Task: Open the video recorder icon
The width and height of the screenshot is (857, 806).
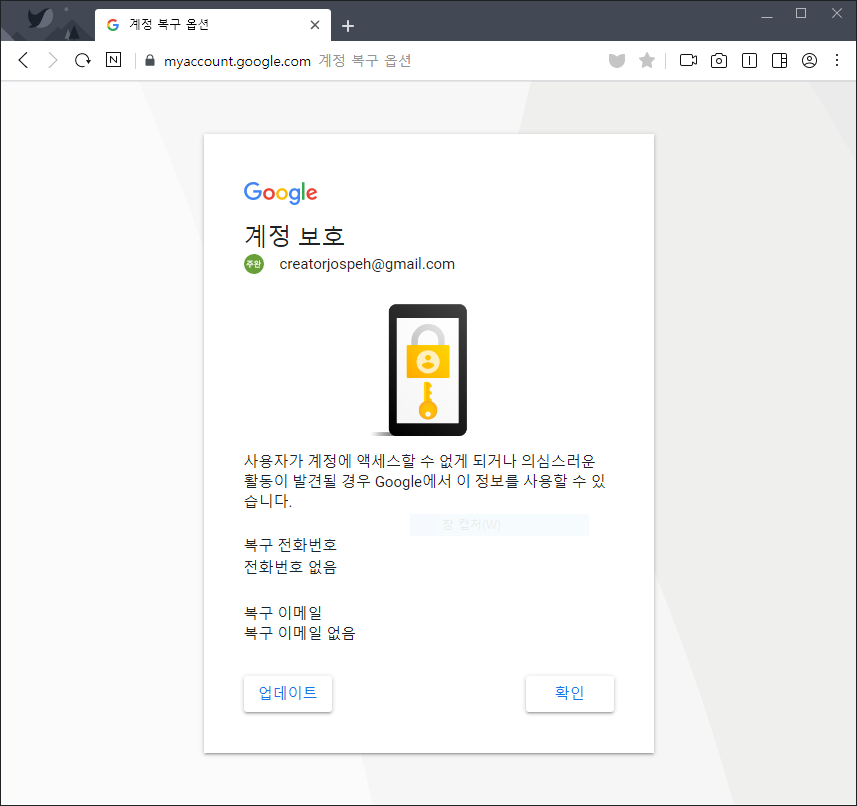Action: pos(688,60)
